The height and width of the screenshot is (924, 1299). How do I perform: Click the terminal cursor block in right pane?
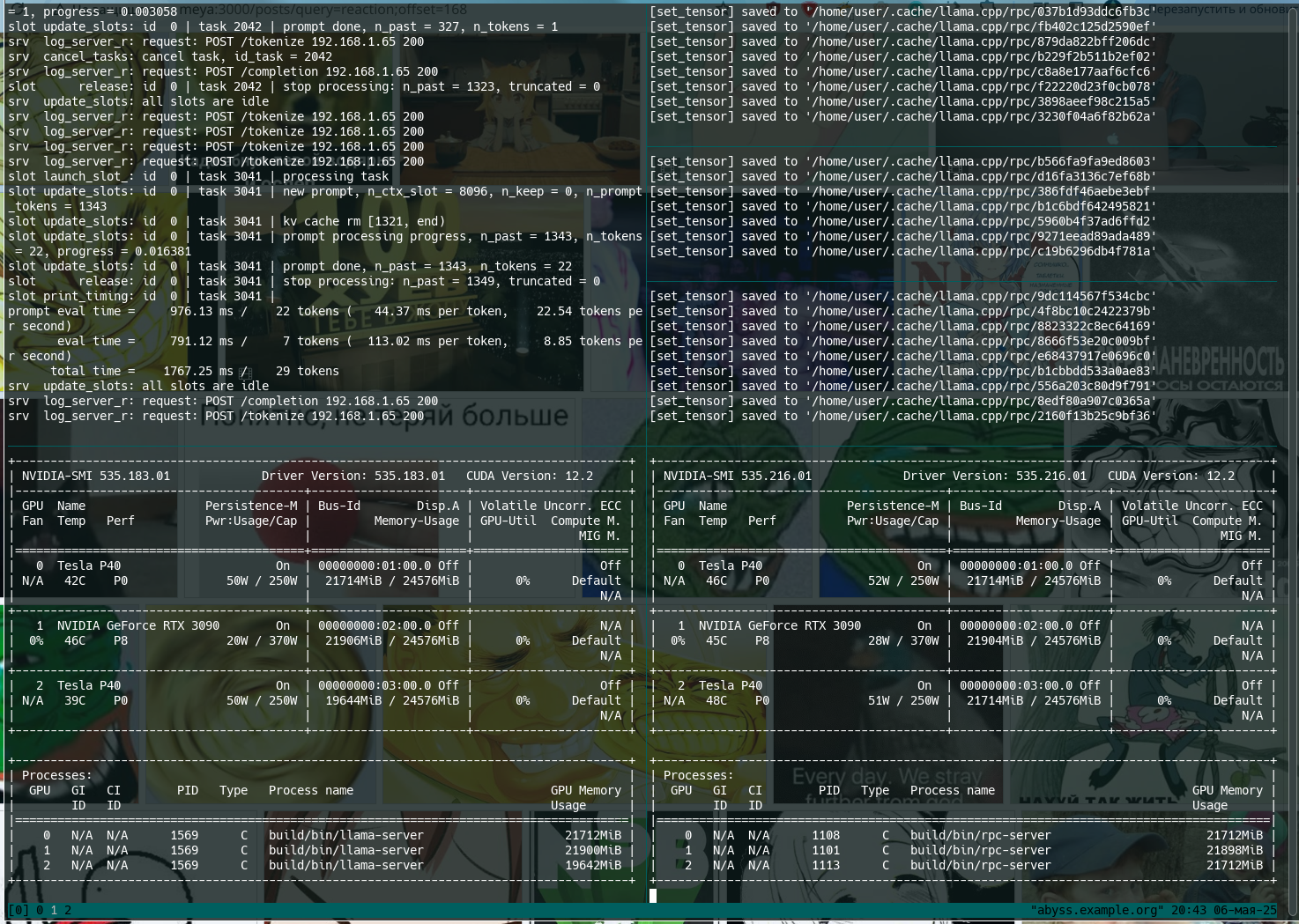pos(653,895)
